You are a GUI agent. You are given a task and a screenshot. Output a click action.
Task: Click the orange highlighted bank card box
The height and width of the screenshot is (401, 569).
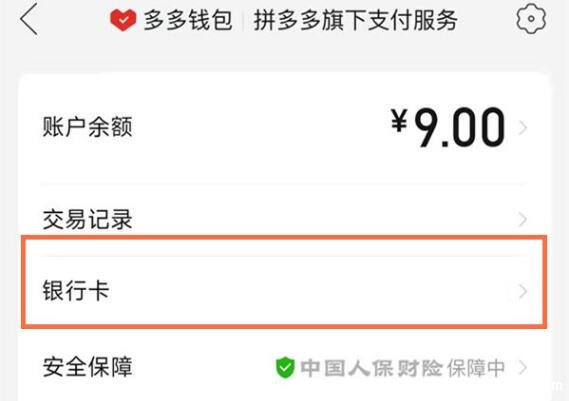[x=284, y=282]
